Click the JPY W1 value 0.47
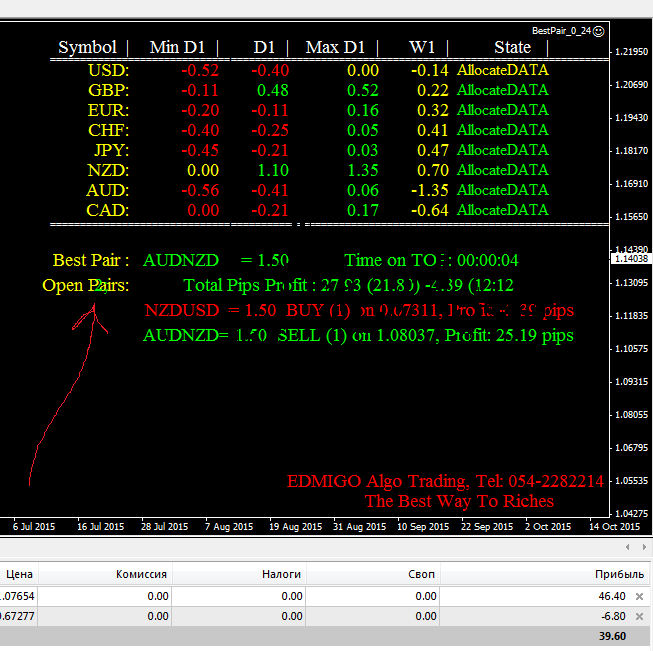 click(x=433, y=150)
